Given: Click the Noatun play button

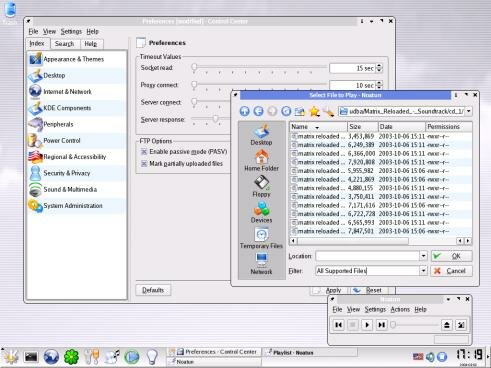Looking at the screenshot, I should point(367,325).
